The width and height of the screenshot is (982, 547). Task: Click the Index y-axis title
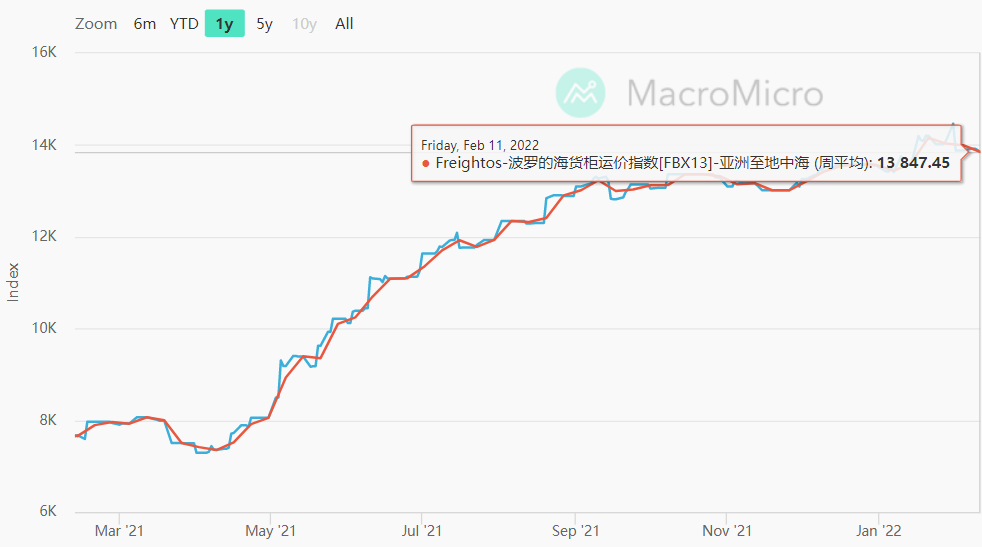tap(14, 284)
